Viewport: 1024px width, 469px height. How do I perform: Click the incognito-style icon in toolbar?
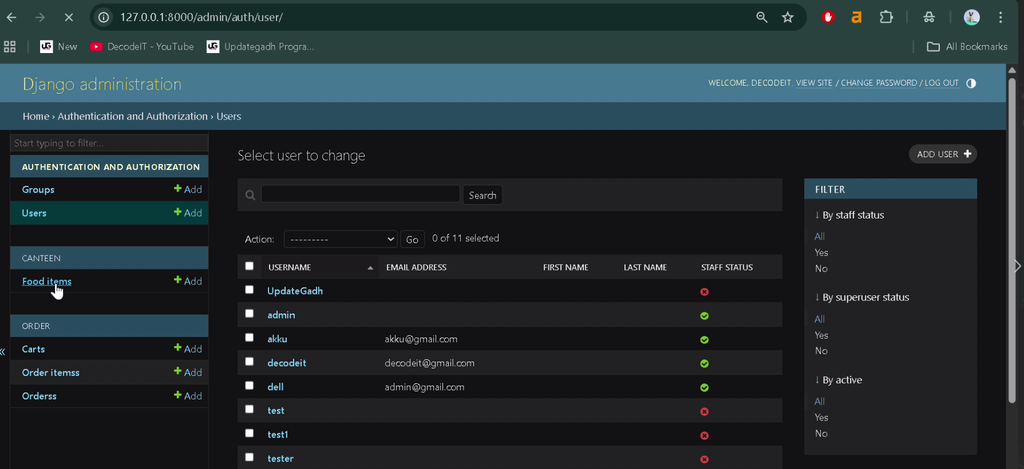click(929, 18)
